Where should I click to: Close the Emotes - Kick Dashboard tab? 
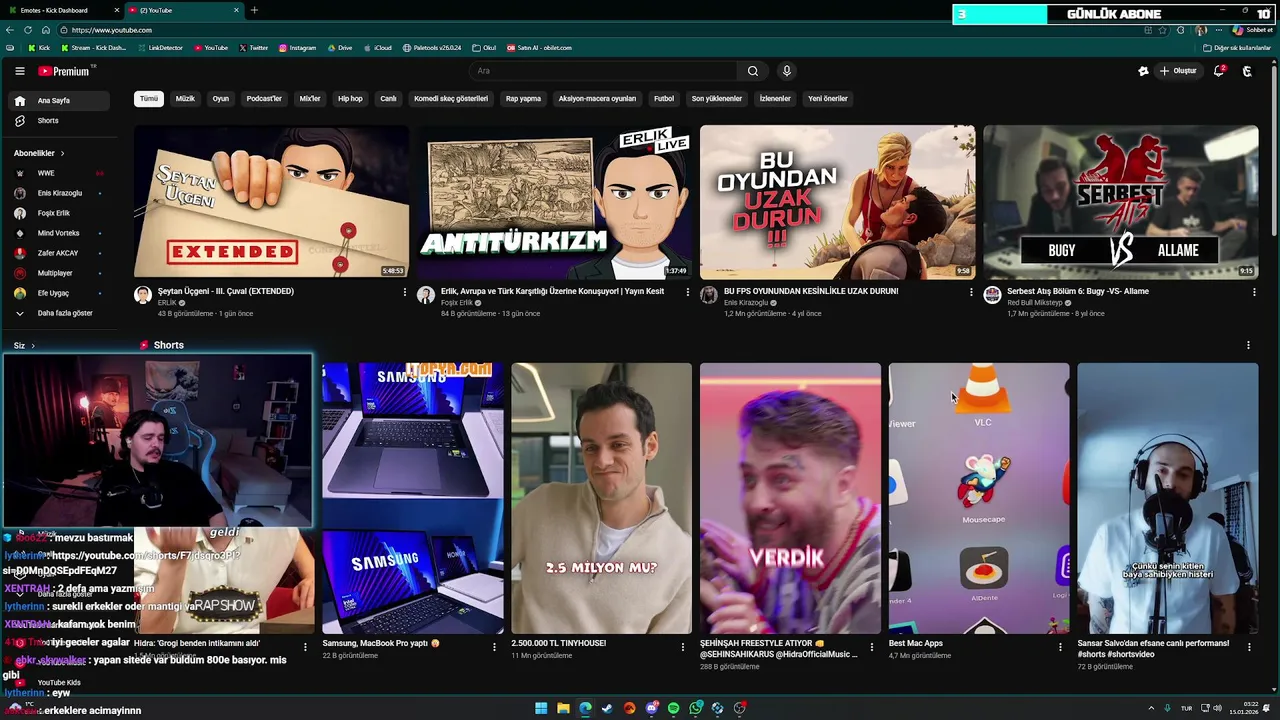[x=117, y=10]
